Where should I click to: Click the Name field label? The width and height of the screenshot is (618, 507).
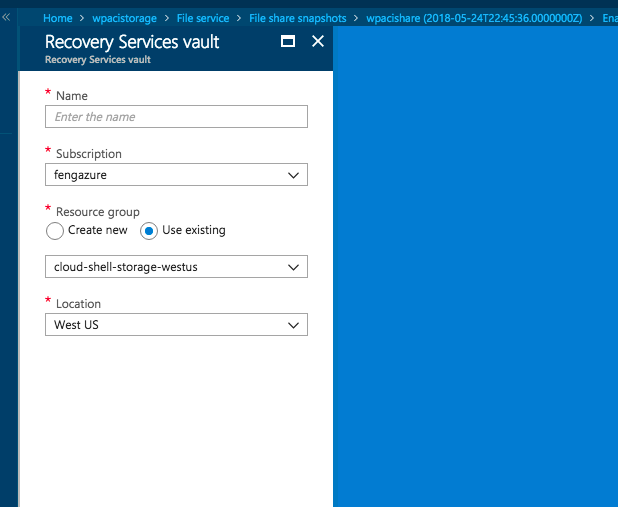72,96
